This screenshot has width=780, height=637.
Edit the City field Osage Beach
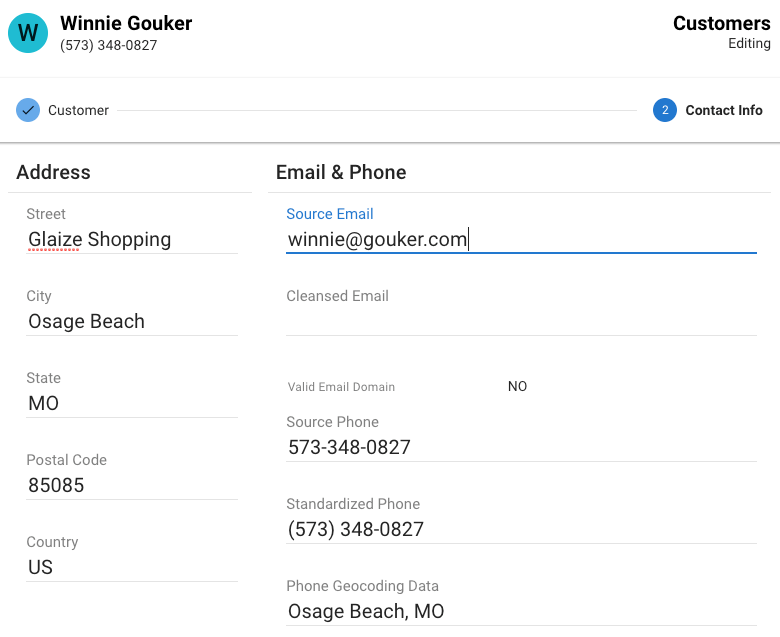(132, 322)
